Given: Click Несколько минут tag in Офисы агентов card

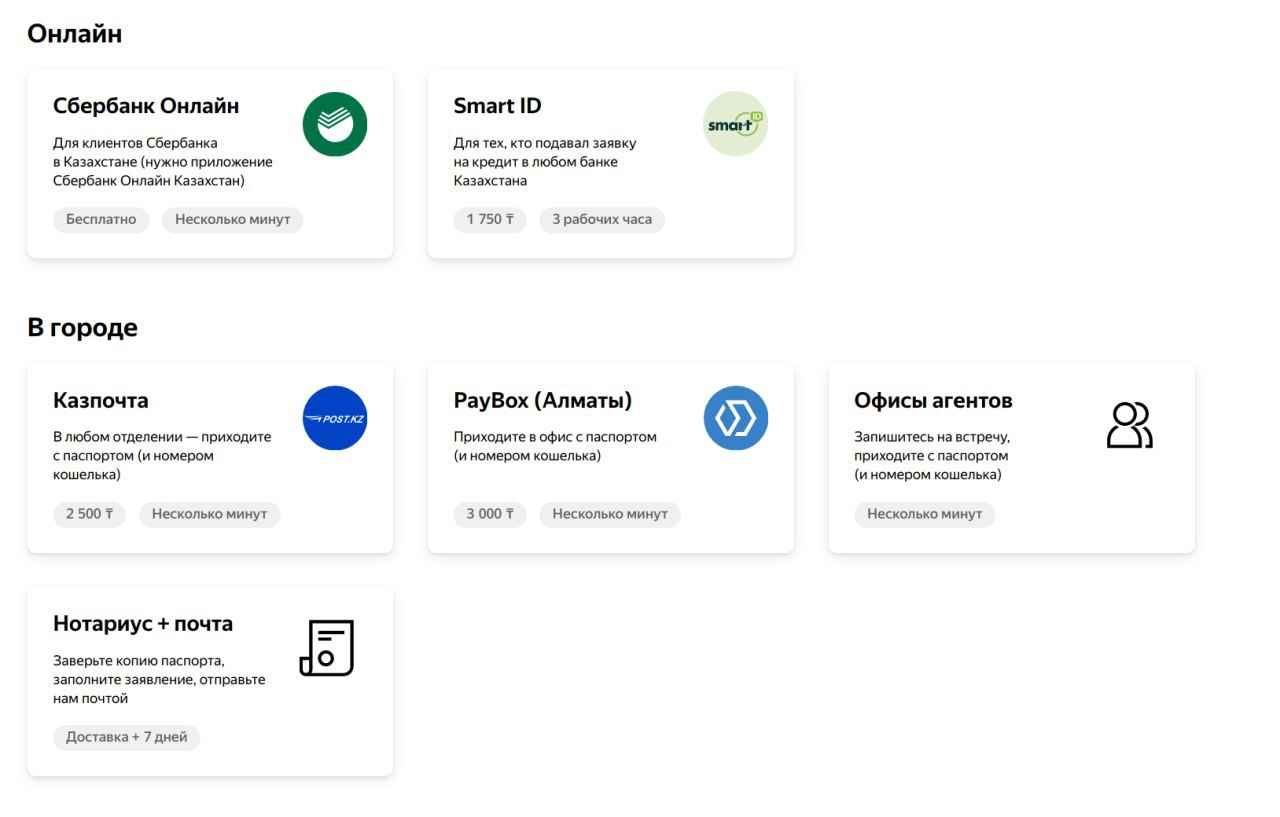Looking at the screenshot, I should click(925, 514).
